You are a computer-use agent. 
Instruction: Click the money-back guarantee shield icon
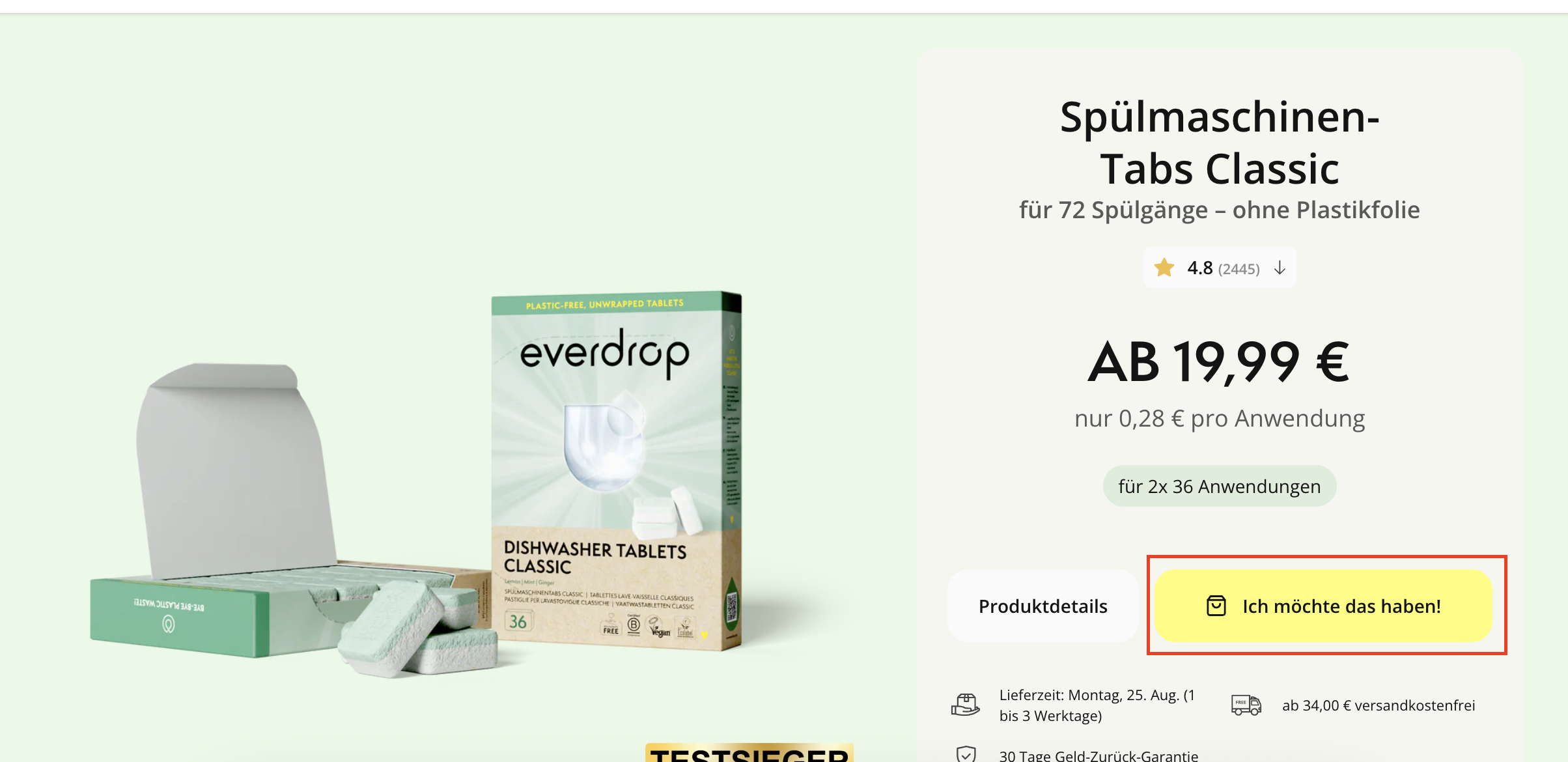click(966, 754)
